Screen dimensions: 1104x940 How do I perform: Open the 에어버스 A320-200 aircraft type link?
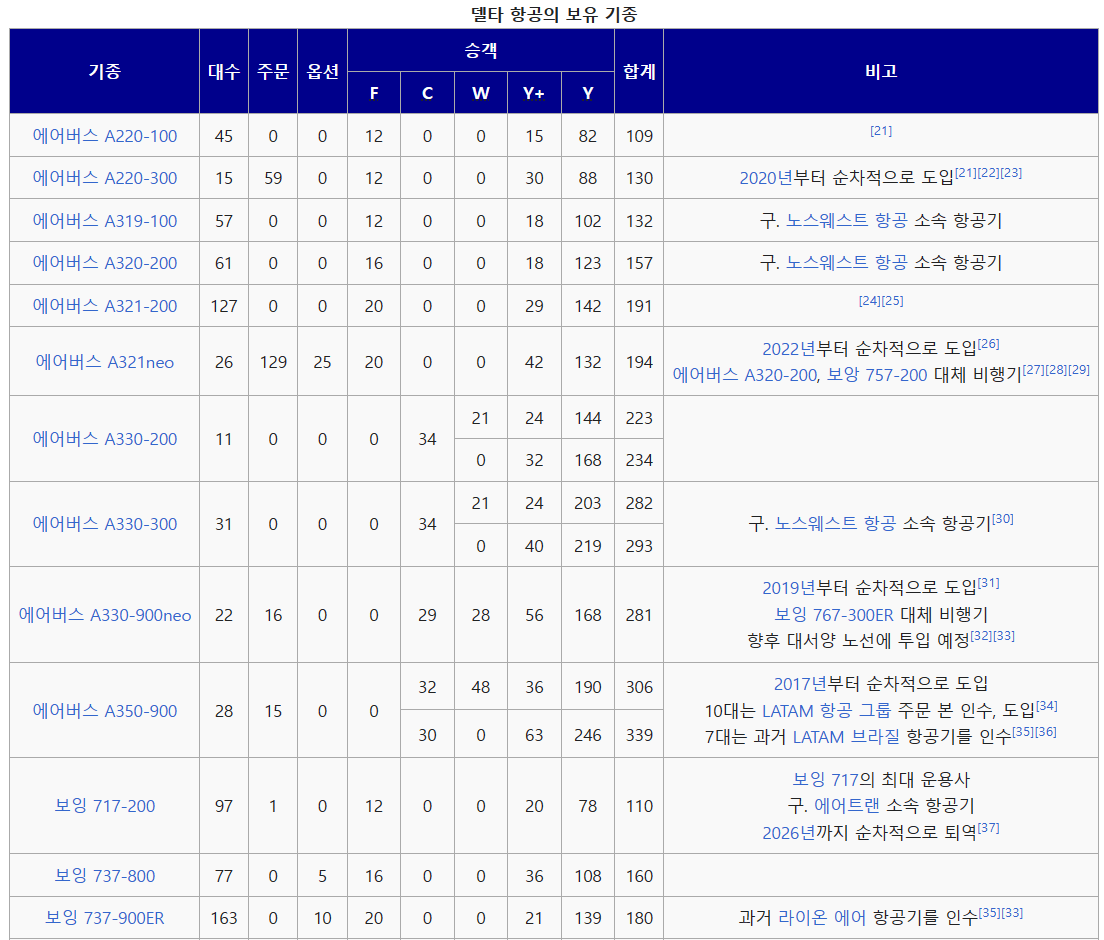(105, 263)
